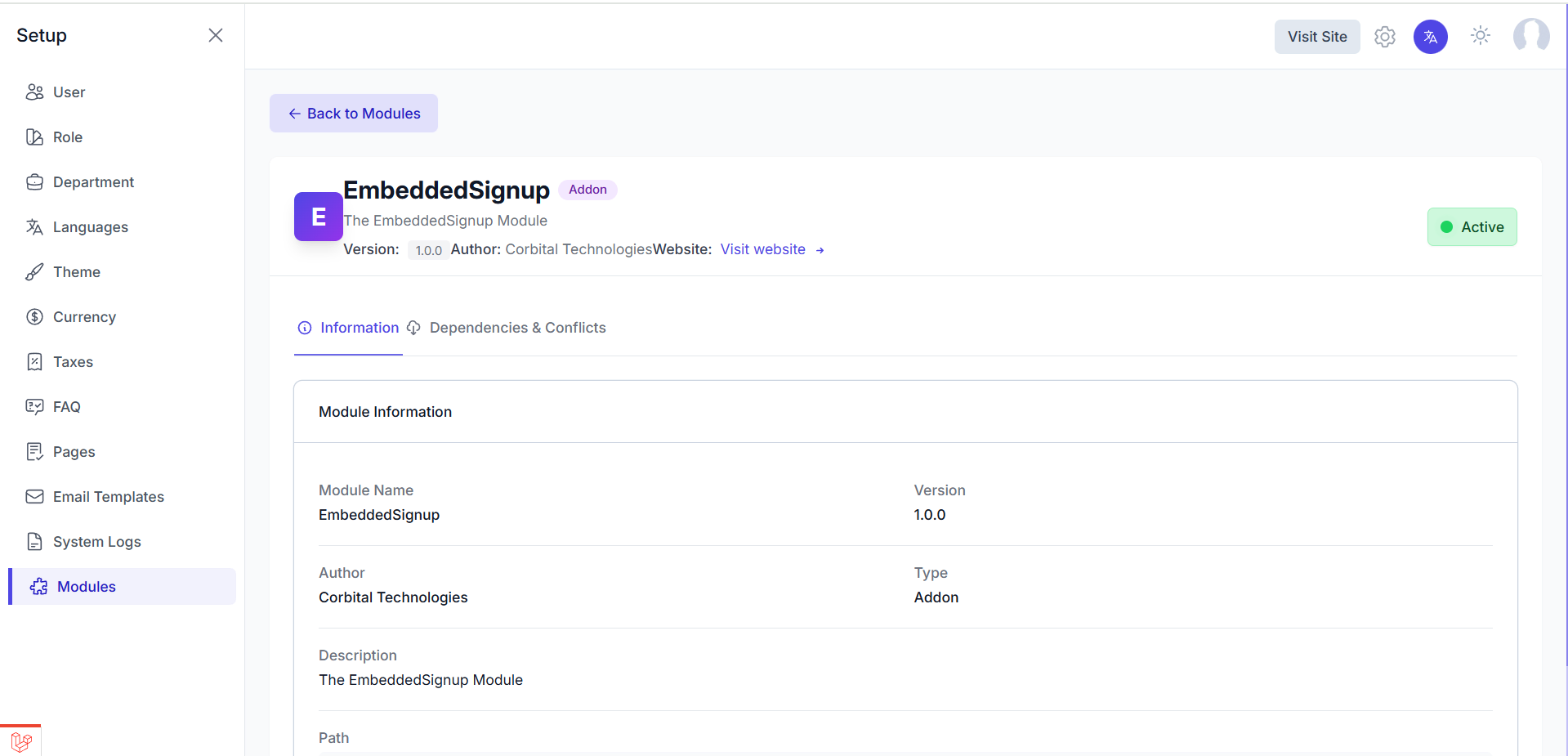Viewport: 1568px width, 756px height.
Task: Open the Theme settings icon
Action: pyautogui.click(x=34, y=271)
